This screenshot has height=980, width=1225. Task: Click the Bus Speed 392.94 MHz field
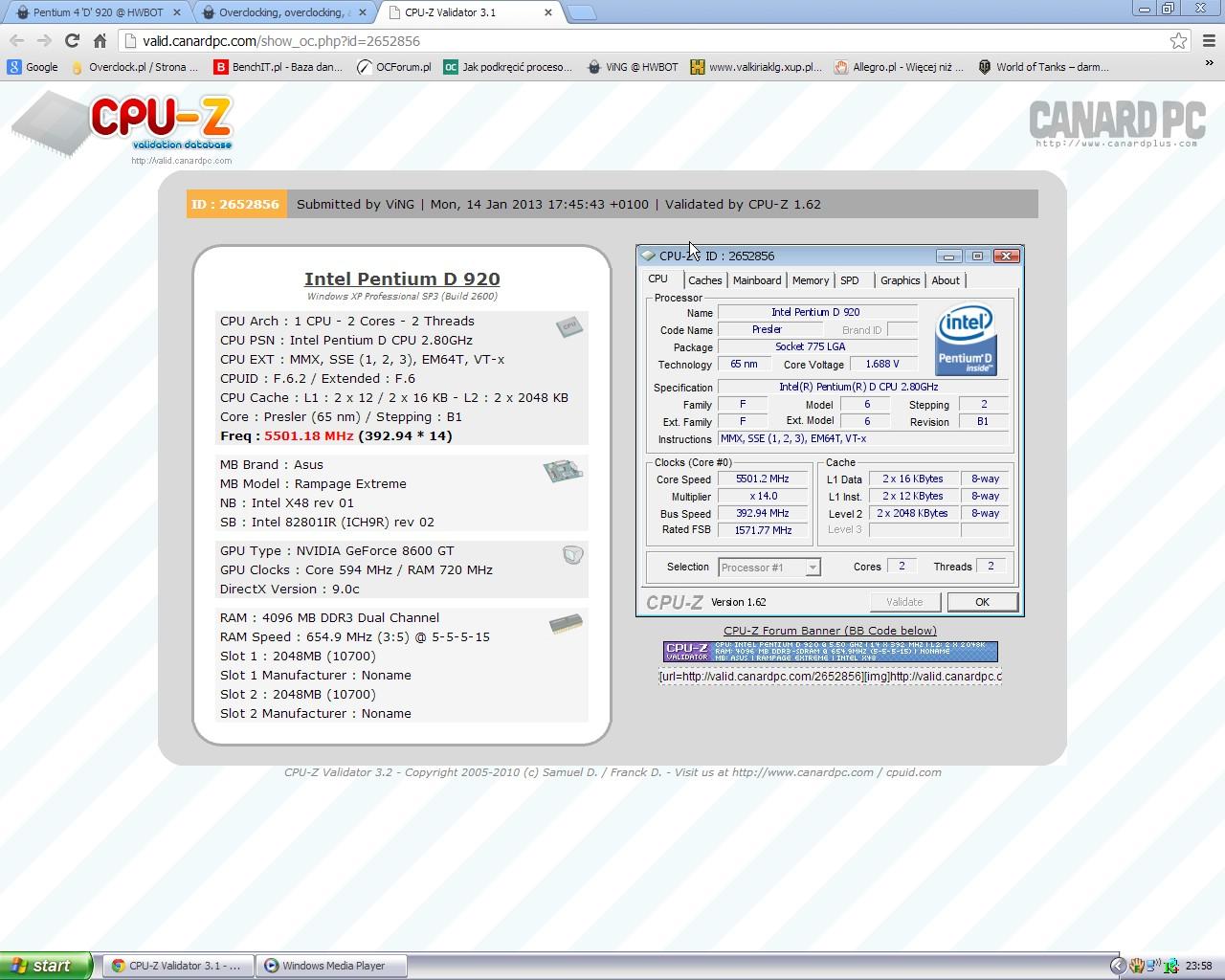tap(763, 513)
